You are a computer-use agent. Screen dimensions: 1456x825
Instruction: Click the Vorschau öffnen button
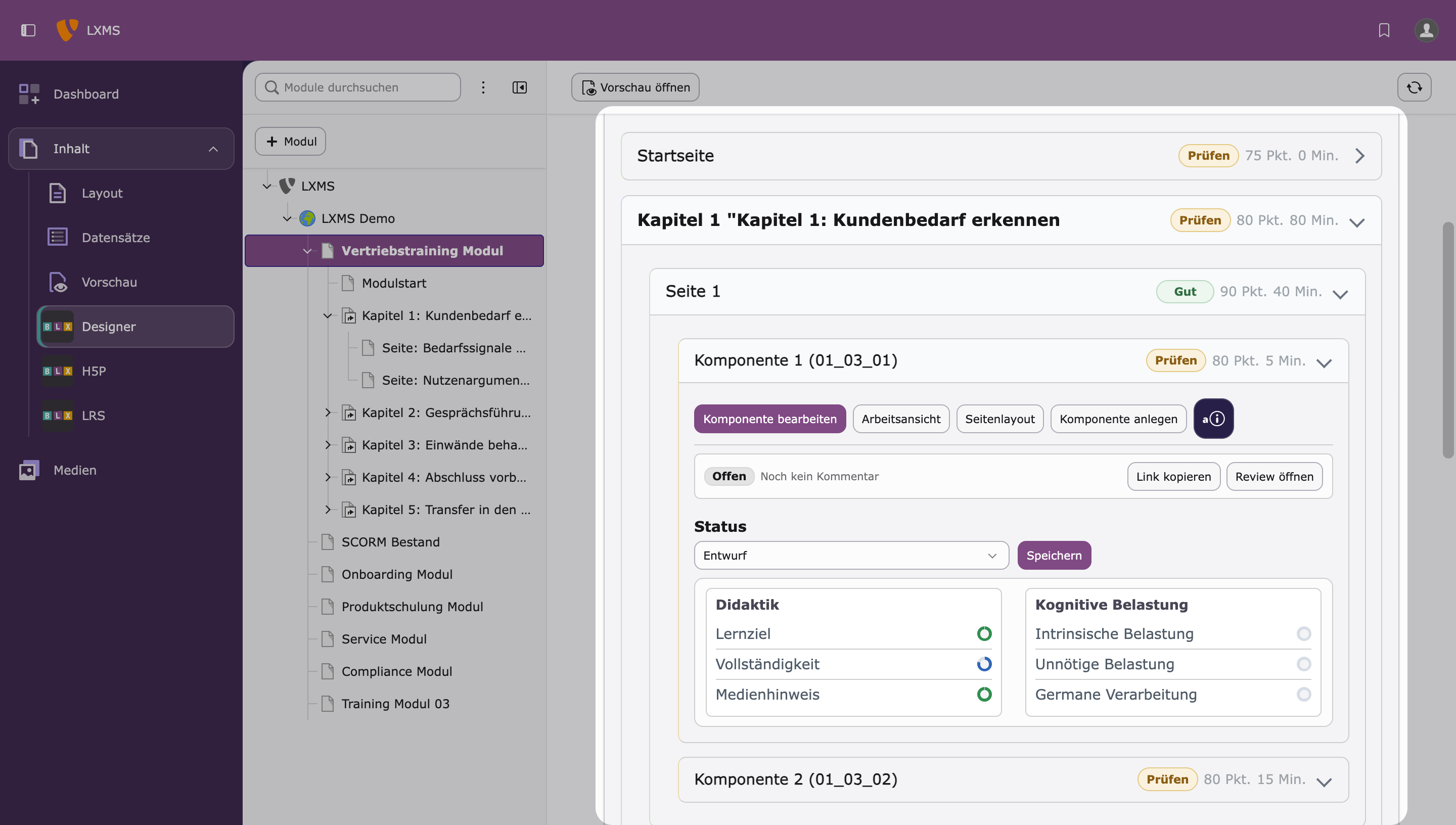tap(635, 87)
